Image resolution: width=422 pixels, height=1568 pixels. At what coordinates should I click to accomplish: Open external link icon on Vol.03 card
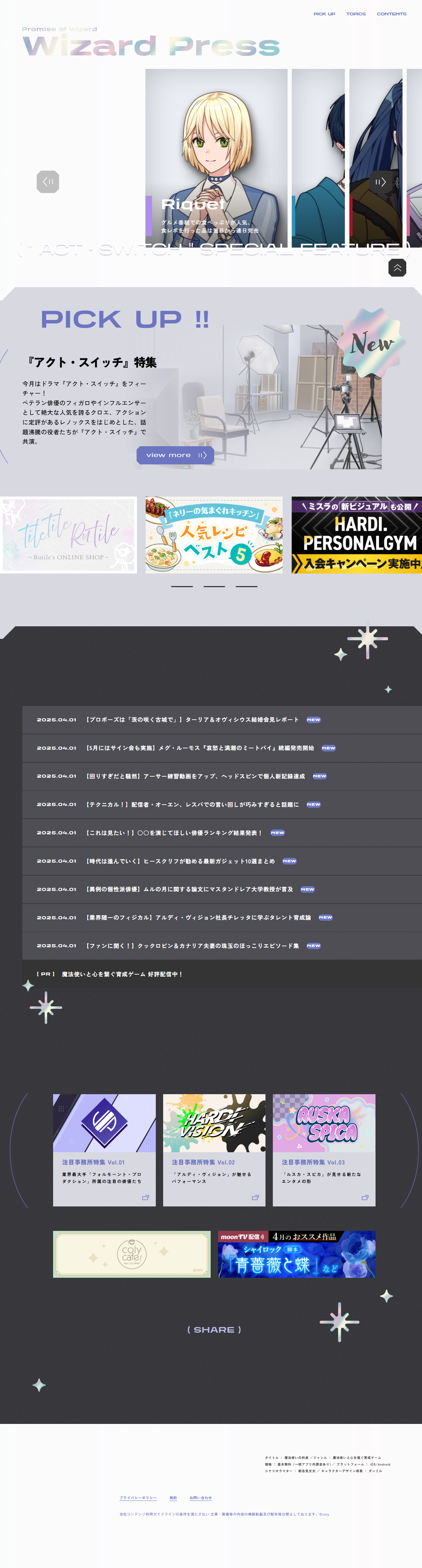tap(365, 1197)
